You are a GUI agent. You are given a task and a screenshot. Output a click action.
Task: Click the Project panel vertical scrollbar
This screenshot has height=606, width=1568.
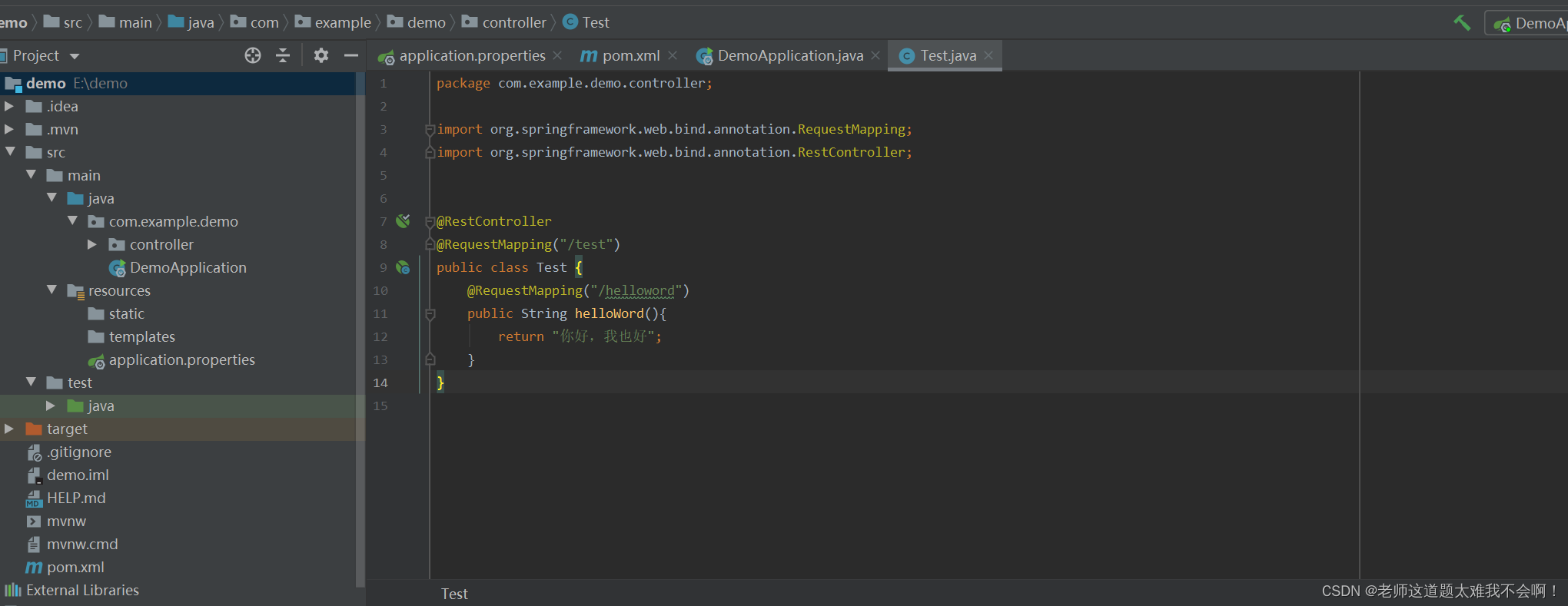coord(360,330)
